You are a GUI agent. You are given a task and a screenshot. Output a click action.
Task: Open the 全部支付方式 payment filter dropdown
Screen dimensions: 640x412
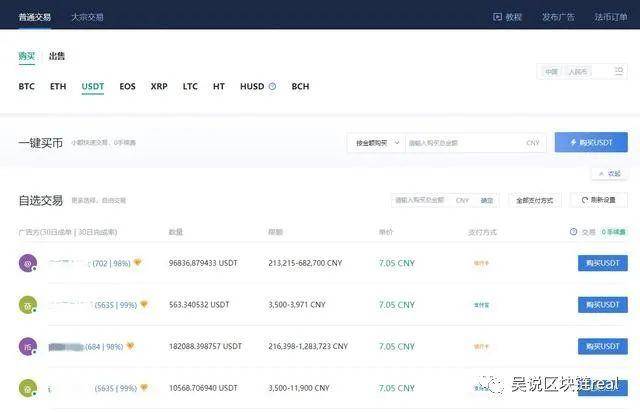pos(535,200)
